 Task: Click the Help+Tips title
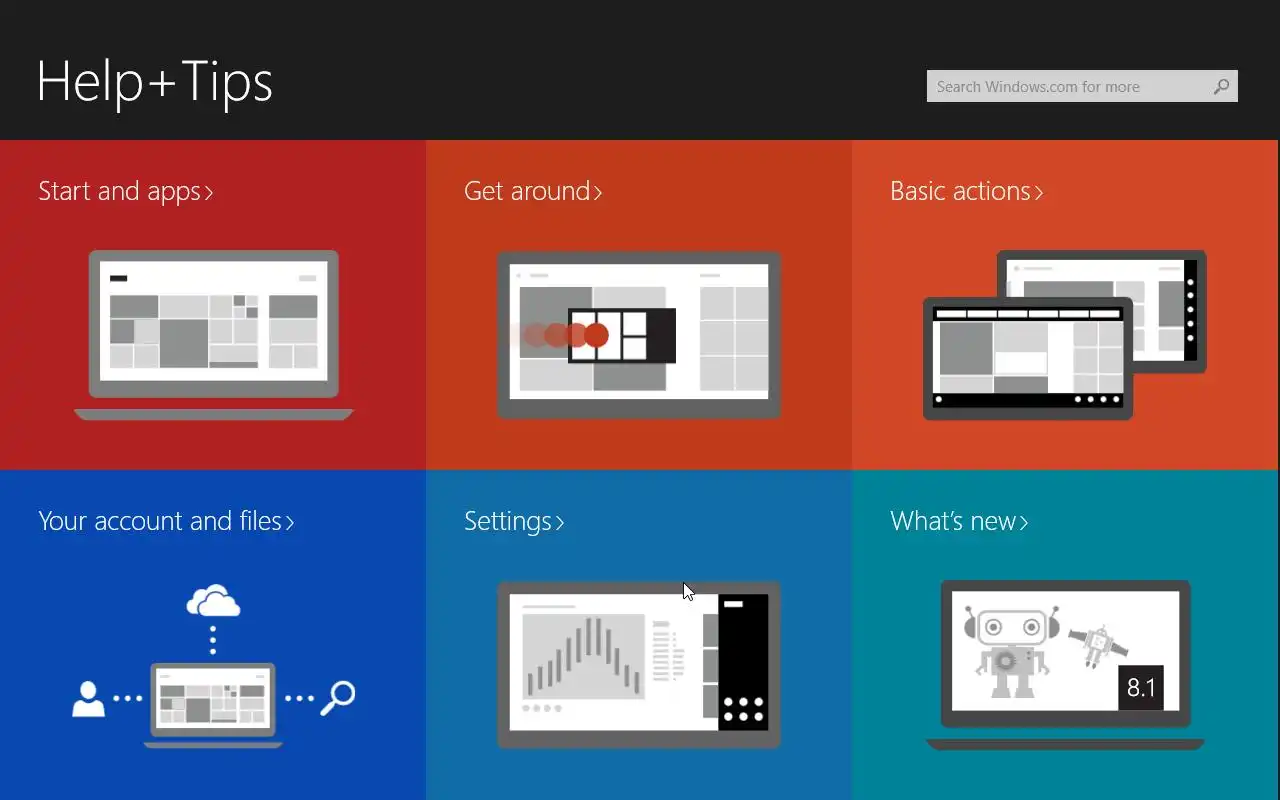pyautogui.click(x=155, y=81)
